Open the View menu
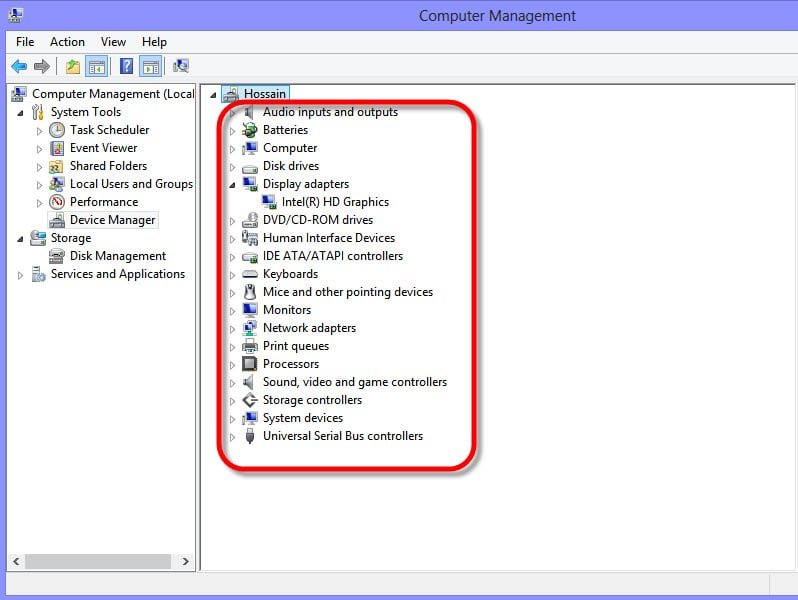 (x=113, y=42)
